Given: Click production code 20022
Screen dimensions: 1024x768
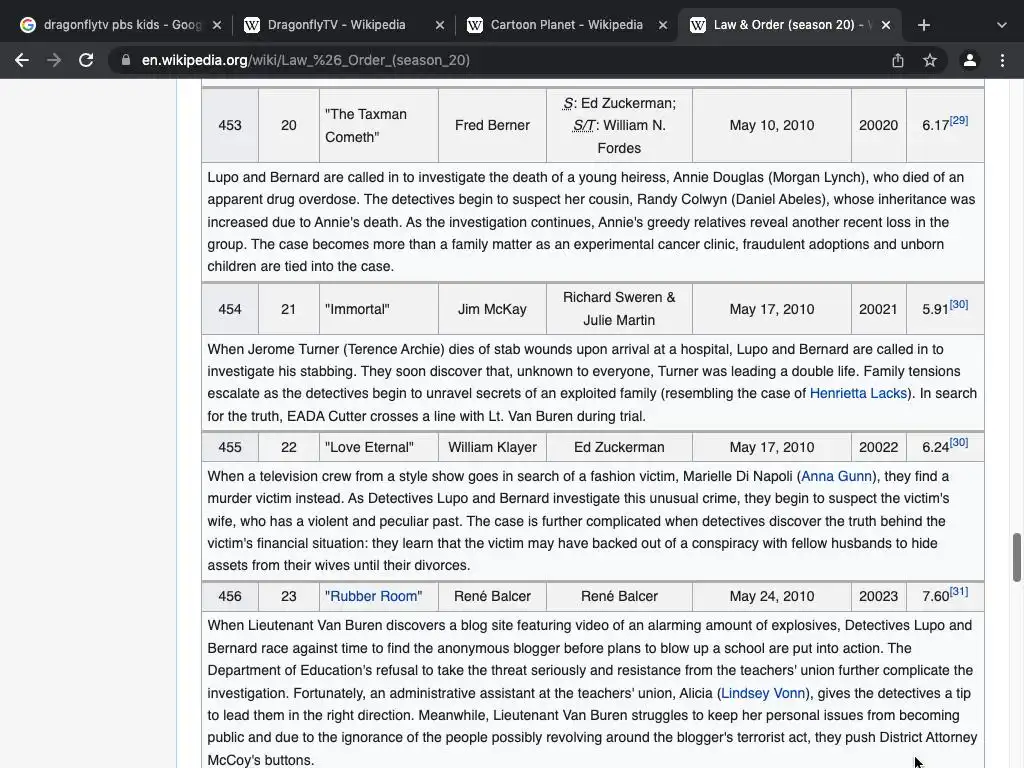Looking at the screenshot, I should click(878, 447).
